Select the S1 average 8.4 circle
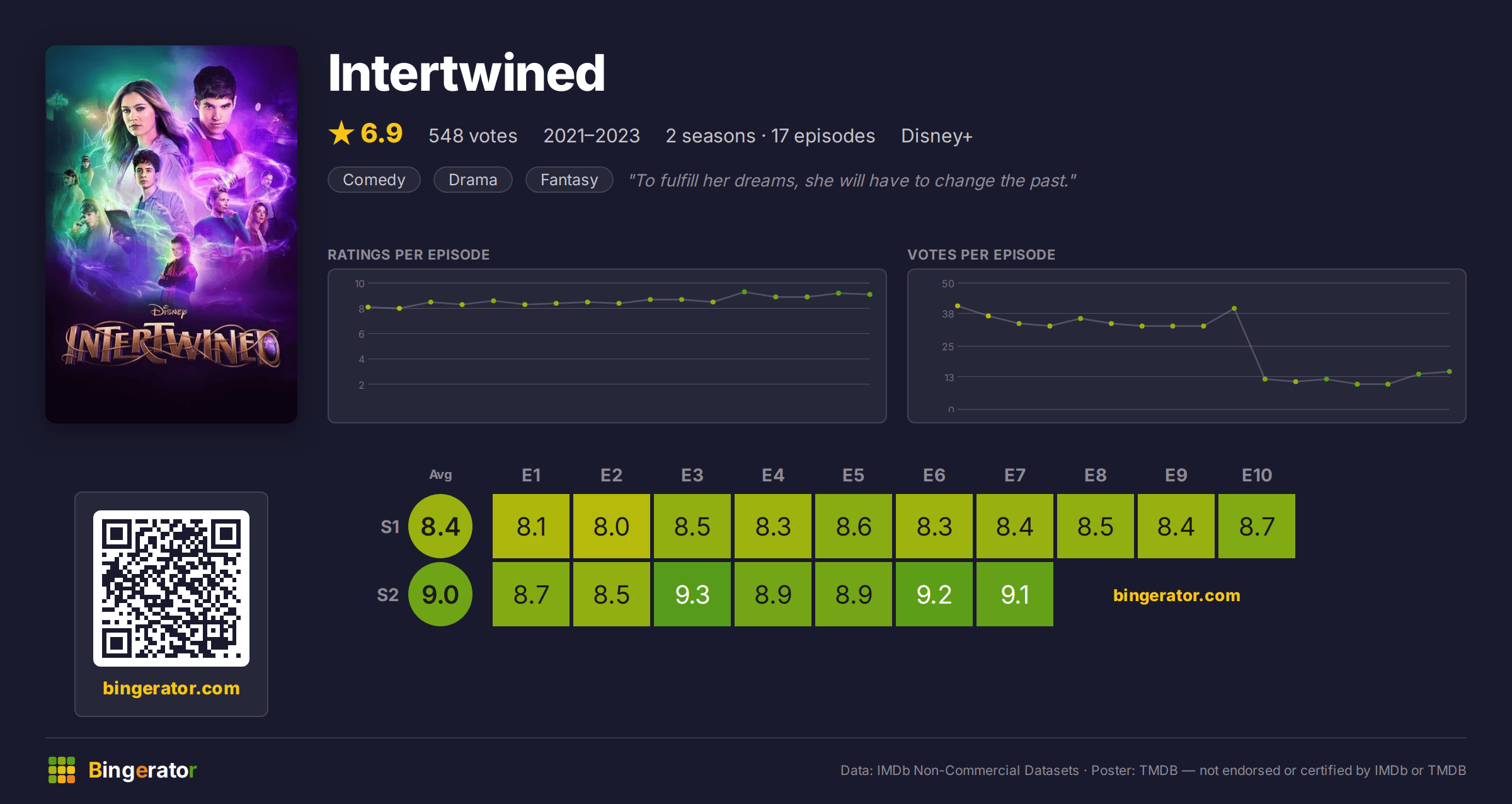 pyautogui.click(x=440, y=526)
